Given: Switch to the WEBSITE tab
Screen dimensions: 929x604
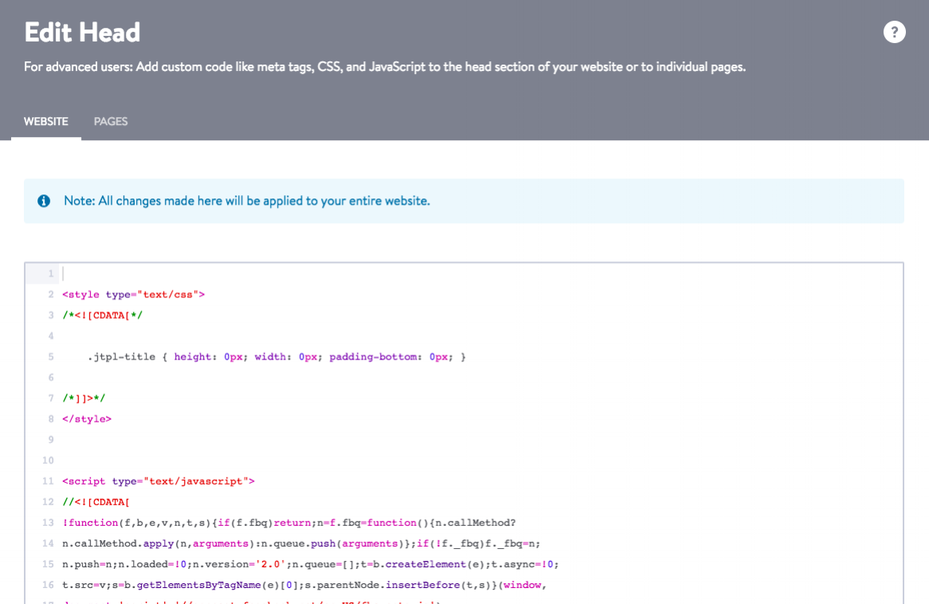Looking at the screenshot, I should [46, 122].
